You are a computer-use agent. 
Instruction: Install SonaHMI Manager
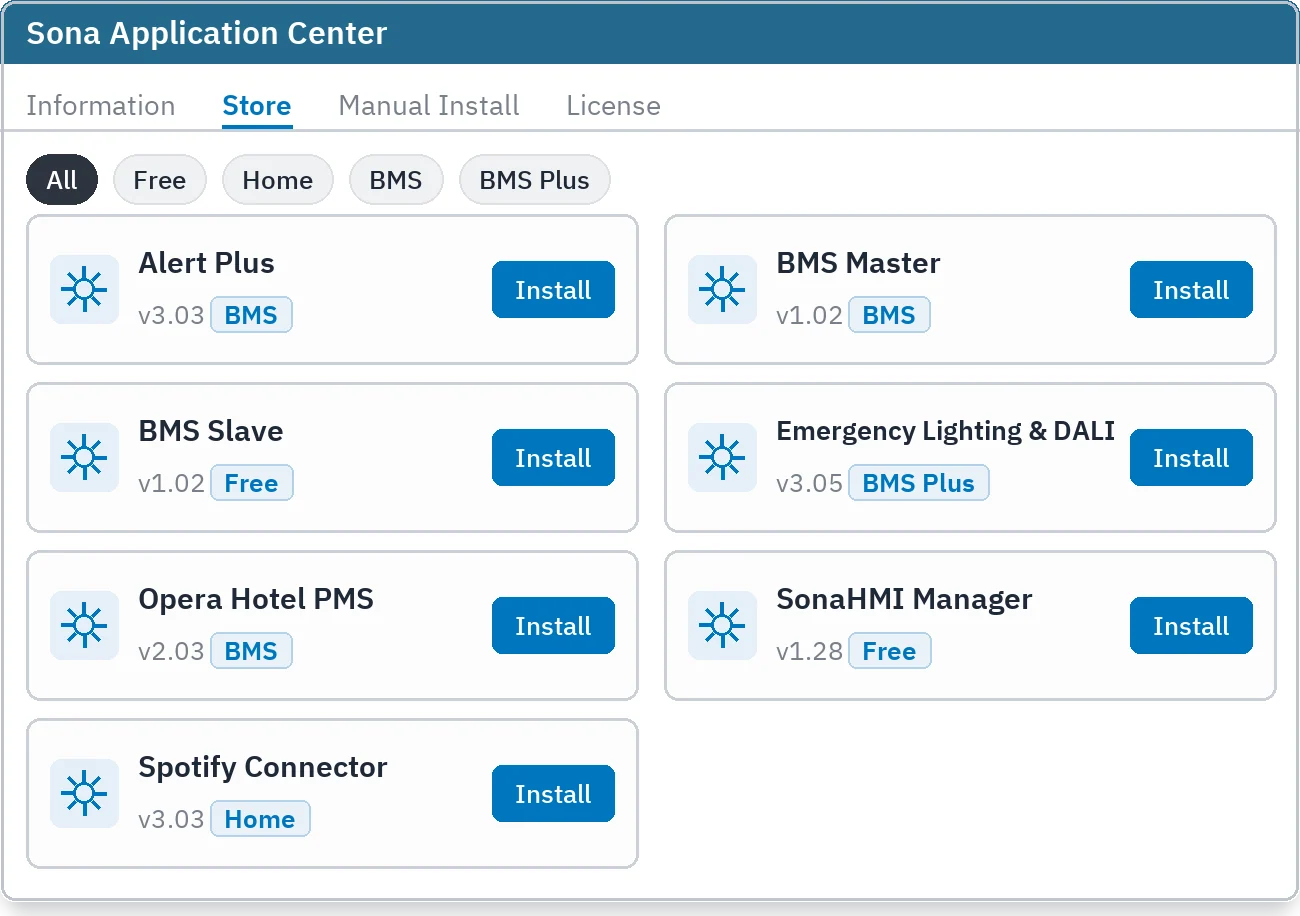(x=1191, y=626)
